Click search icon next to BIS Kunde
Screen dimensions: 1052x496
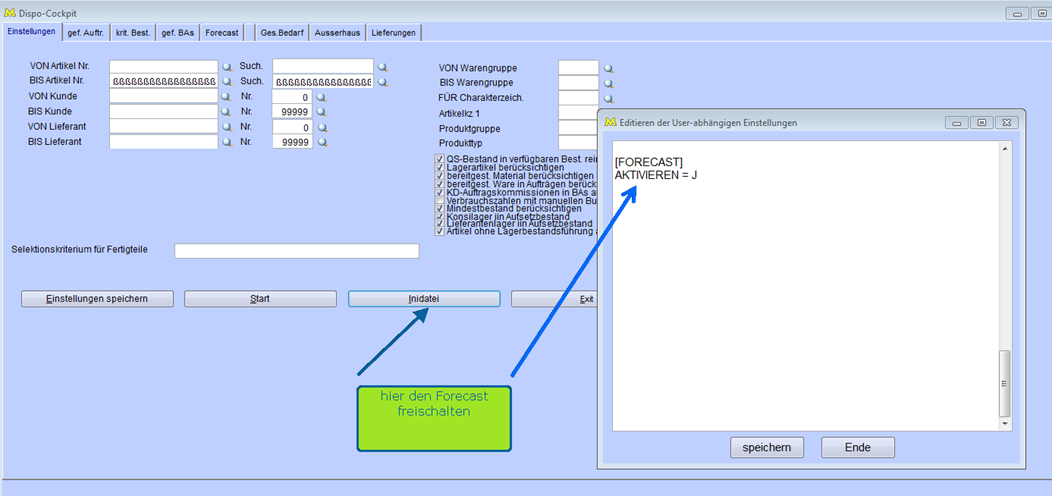coord(226,113)
